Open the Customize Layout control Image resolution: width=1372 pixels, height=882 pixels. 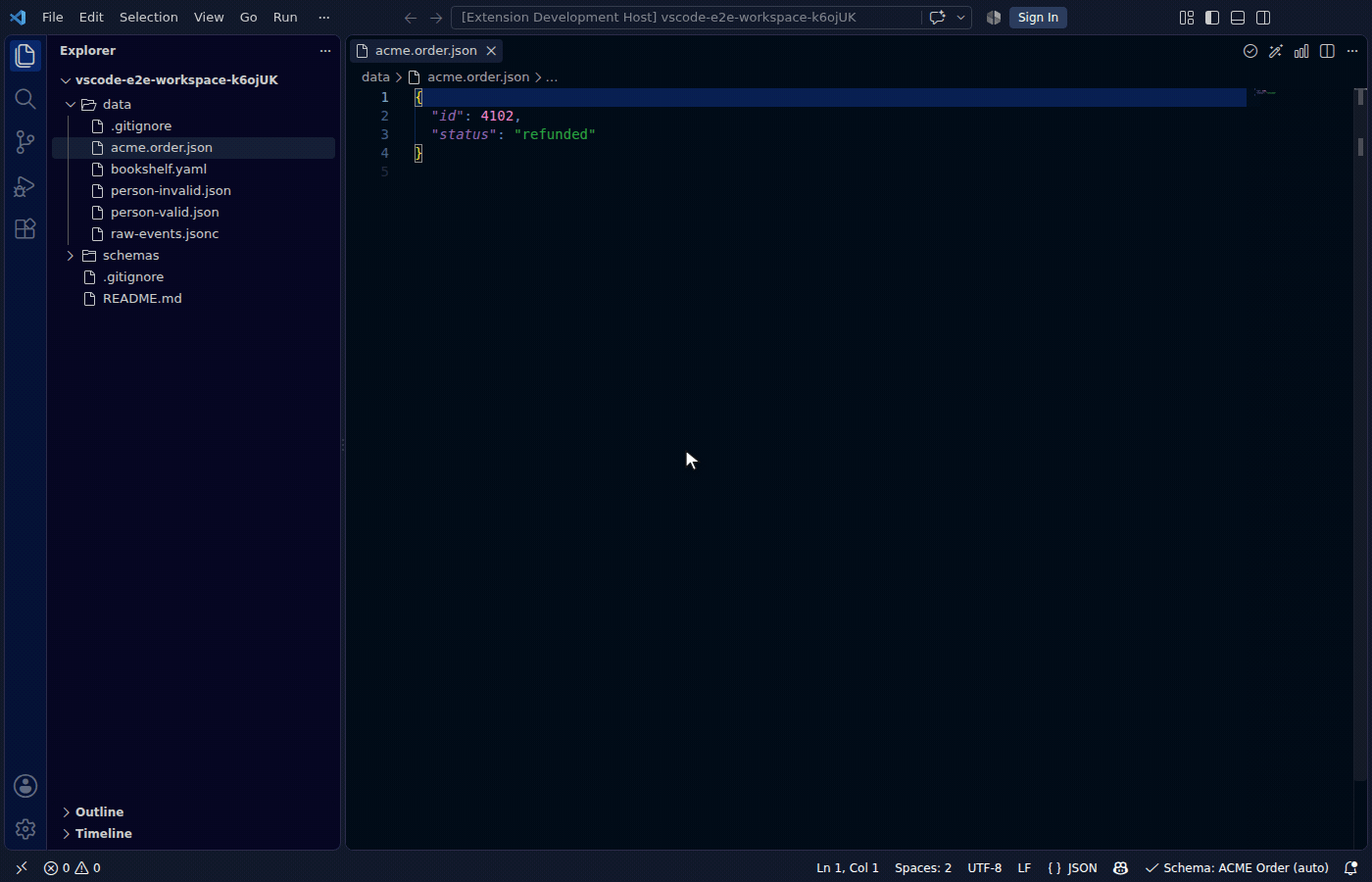[1187, 18]
